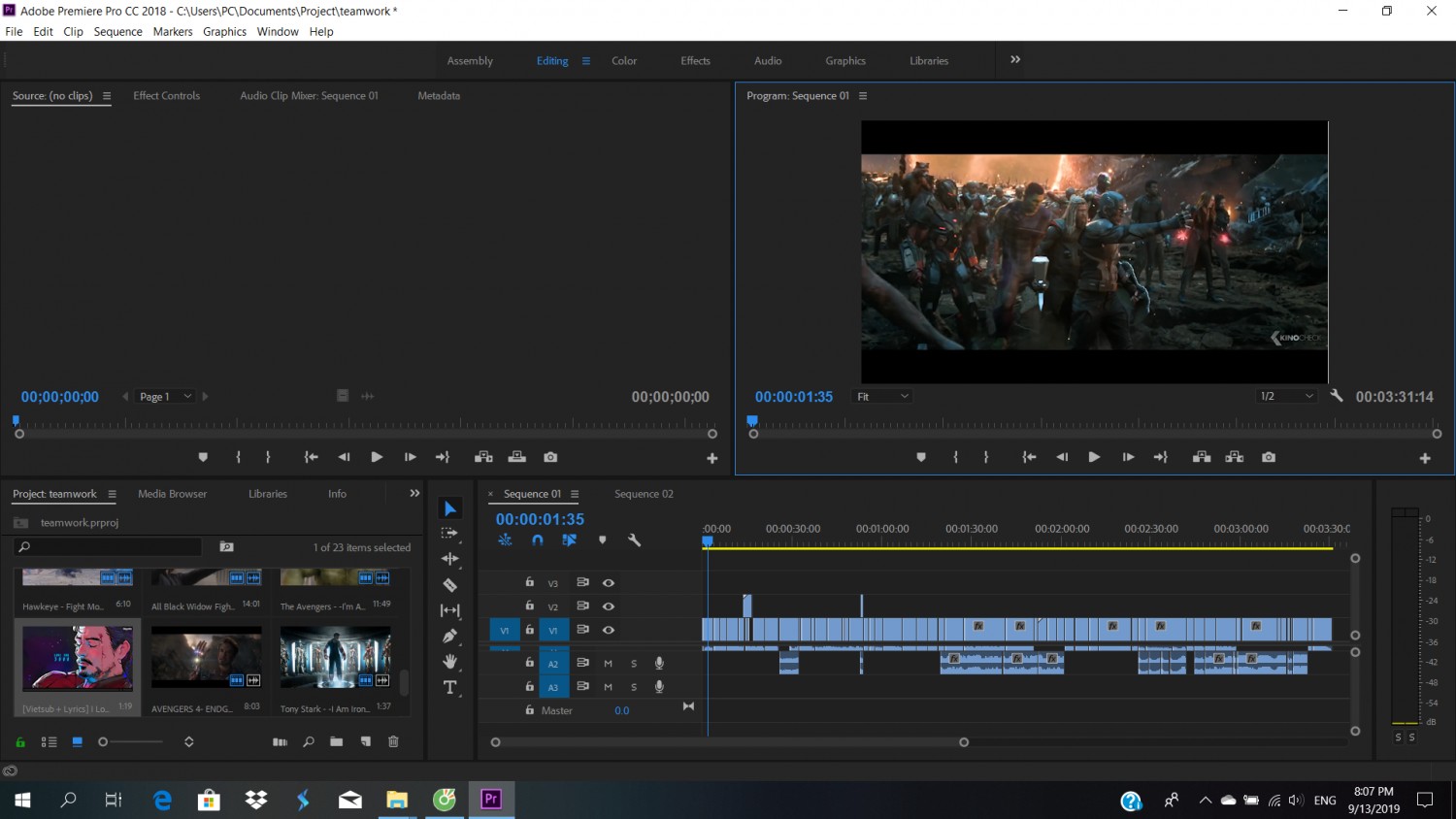The image size is (1456, 819).
Task: Expand hidden workspaces with double chevron
Action: [1015, 60]
